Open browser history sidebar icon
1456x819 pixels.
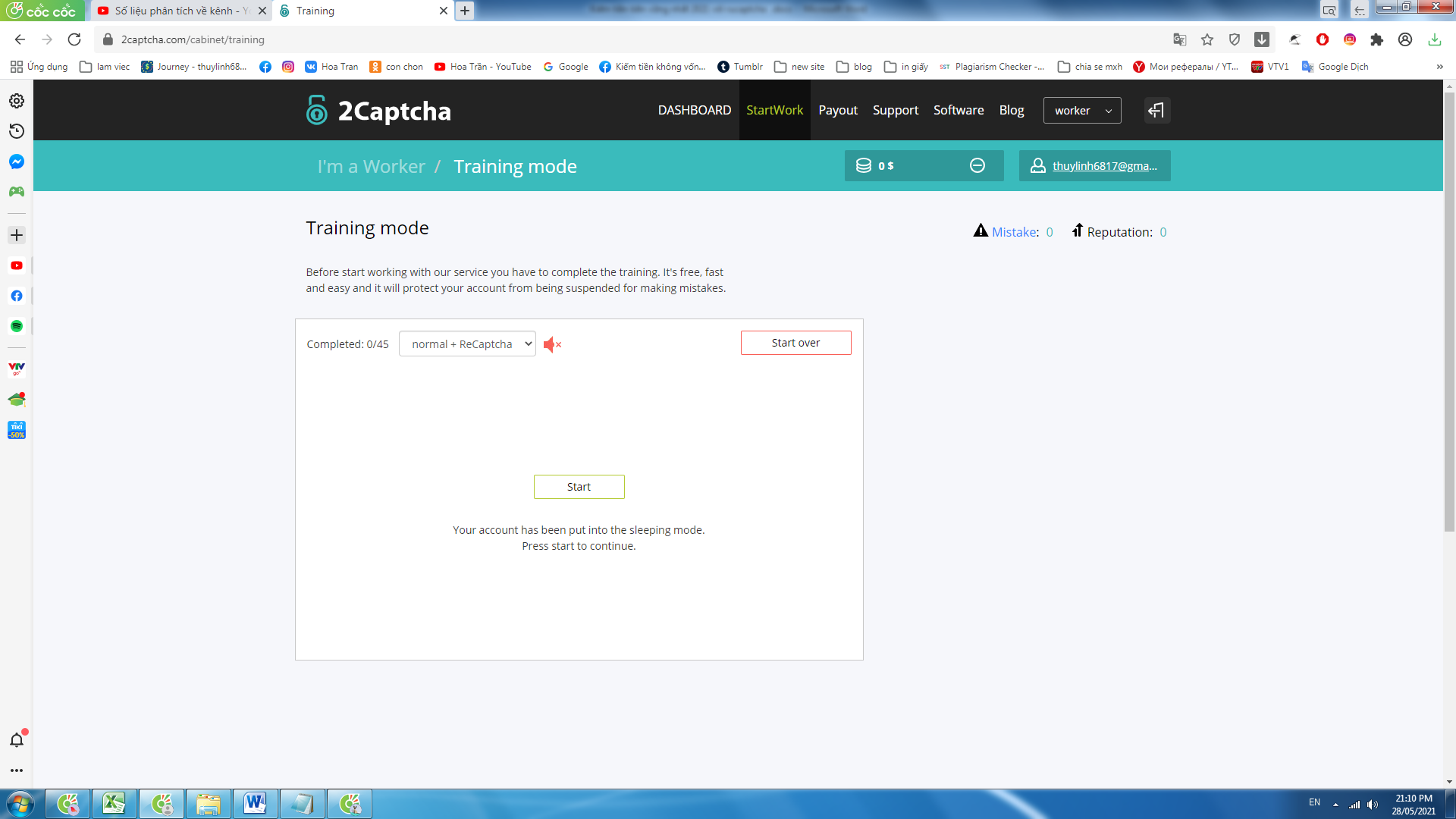pos(17,131)
